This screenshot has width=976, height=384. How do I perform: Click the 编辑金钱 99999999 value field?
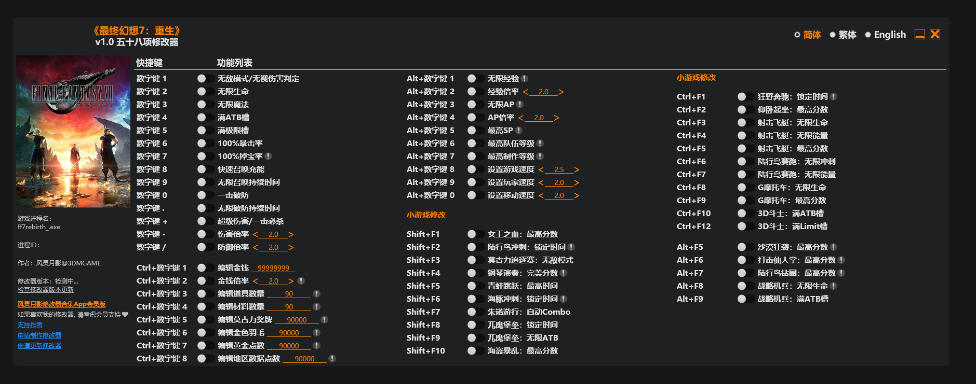coord(273,268)
